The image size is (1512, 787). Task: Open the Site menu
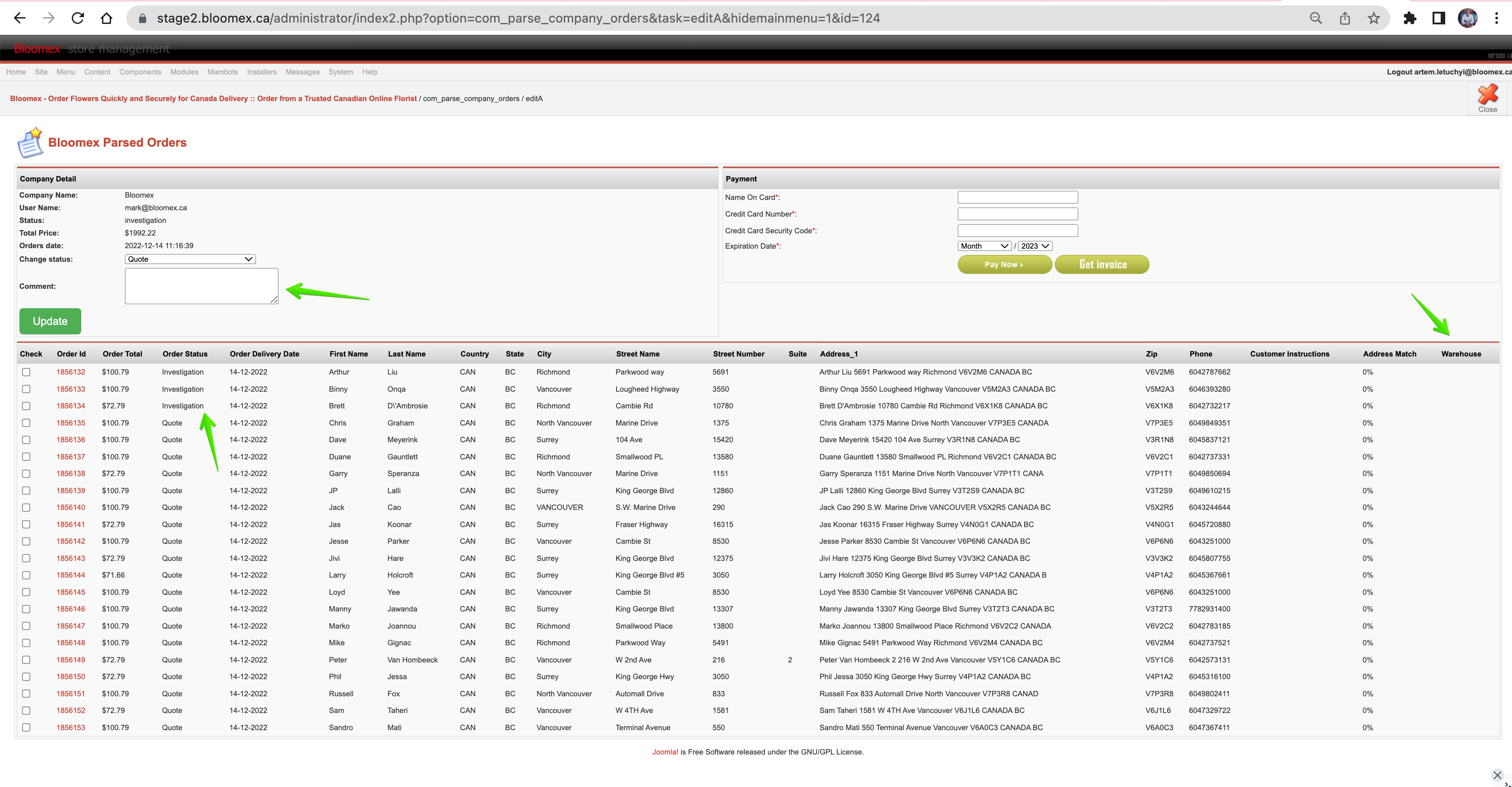click(41, 72)
